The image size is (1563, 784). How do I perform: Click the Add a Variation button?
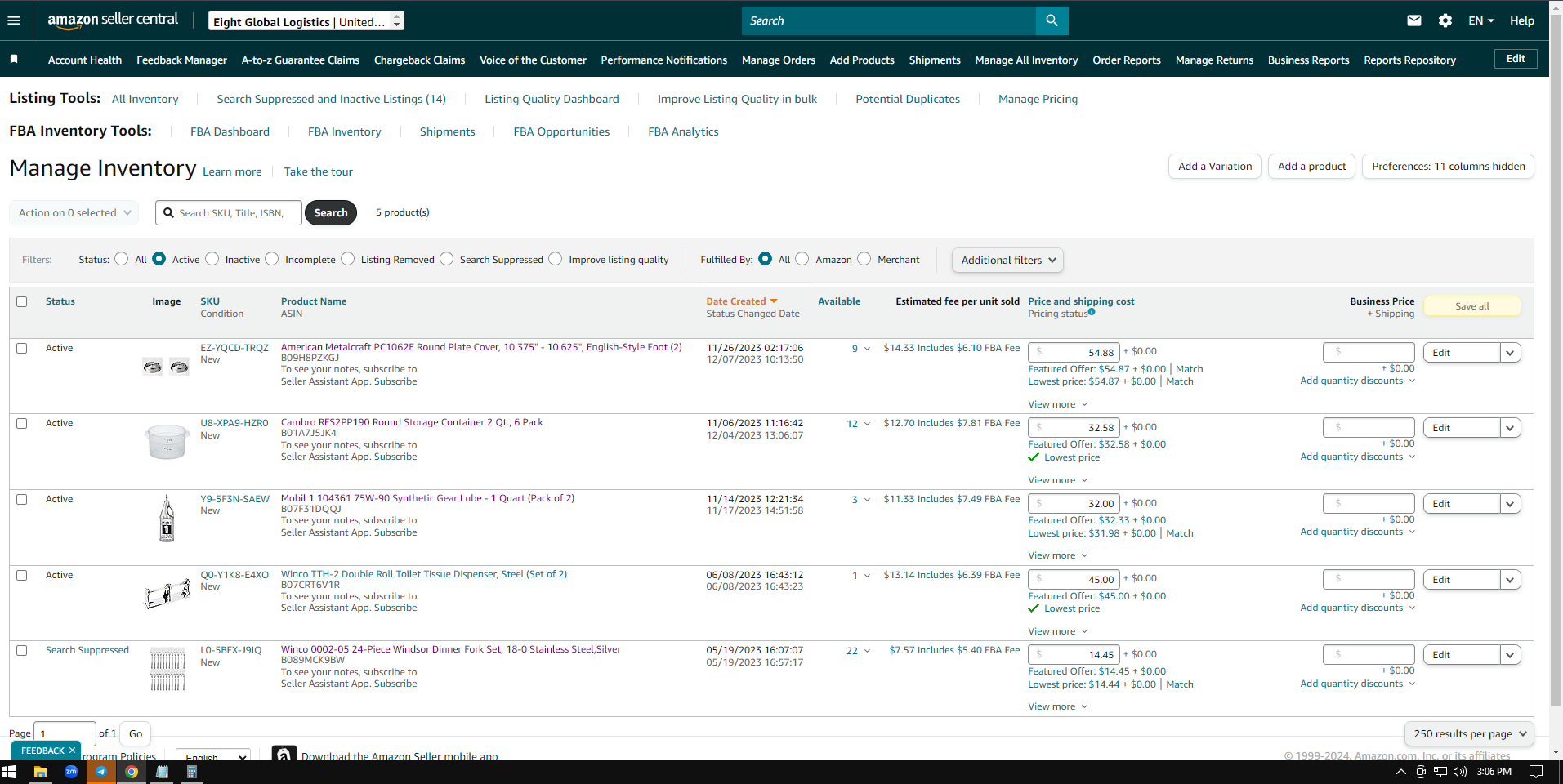tap(1215, 167)
